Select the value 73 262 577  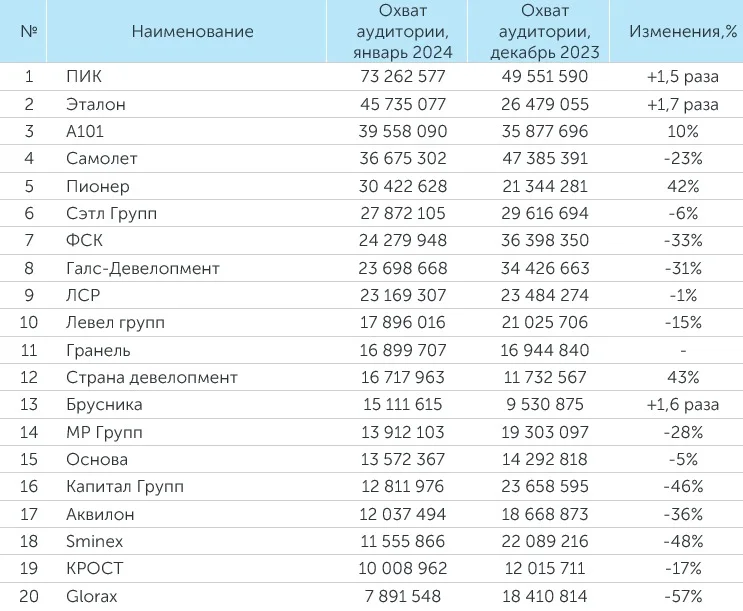[403, 76]
